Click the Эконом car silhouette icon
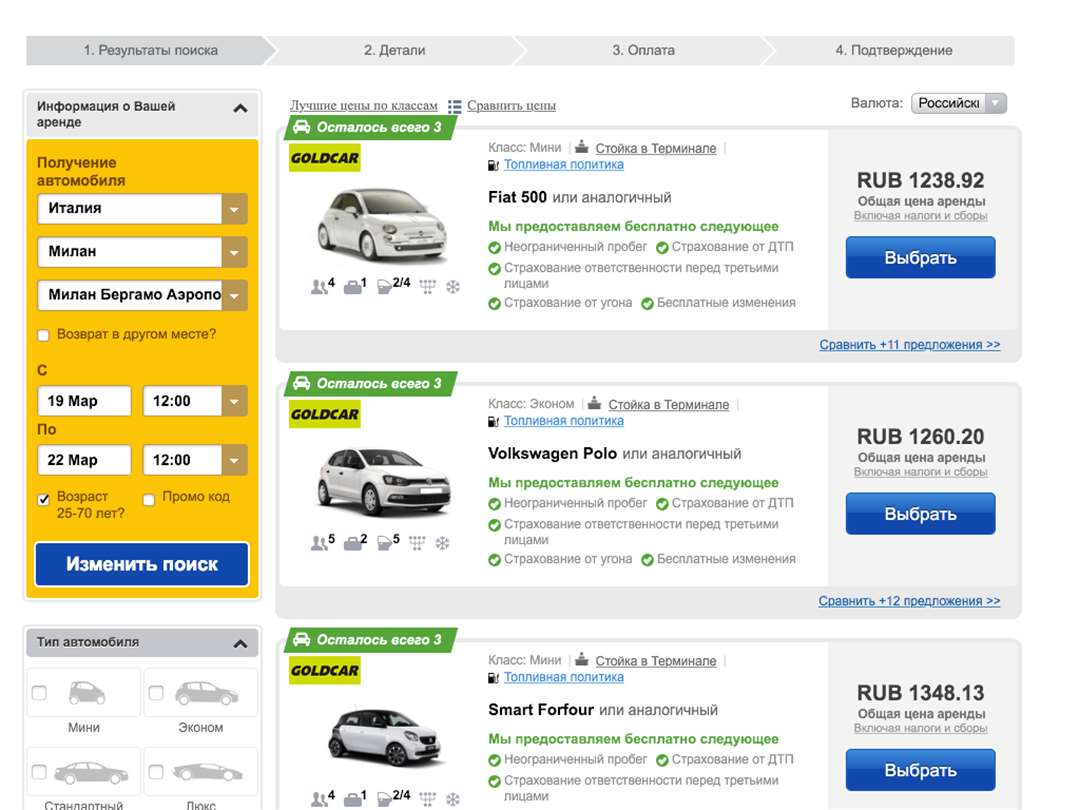 click(x=206, y=693)
